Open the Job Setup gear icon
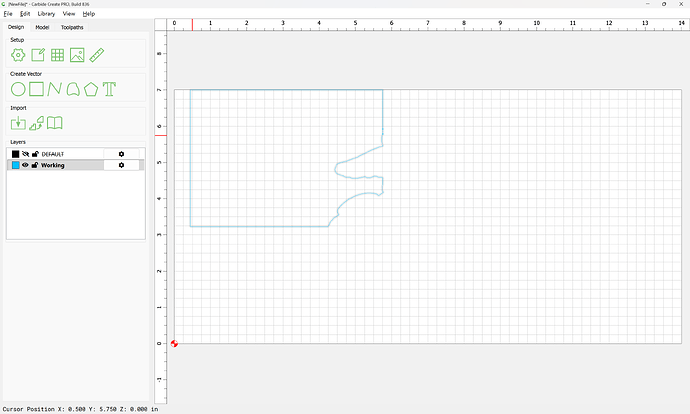Image resolution: width=690 pixels, height=414 pixels. pyautogui.click(x=18, y=55)
